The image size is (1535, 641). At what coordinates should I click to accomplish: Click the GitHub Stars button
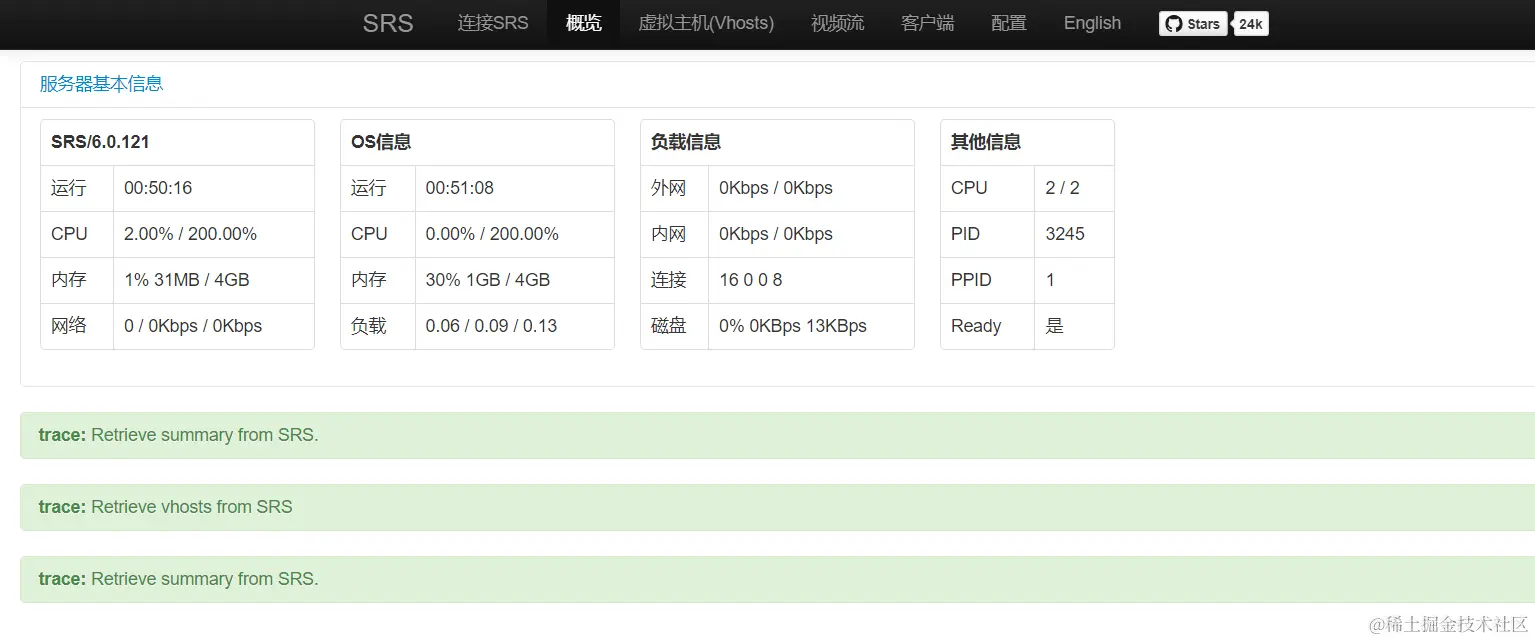(1193, 24)
